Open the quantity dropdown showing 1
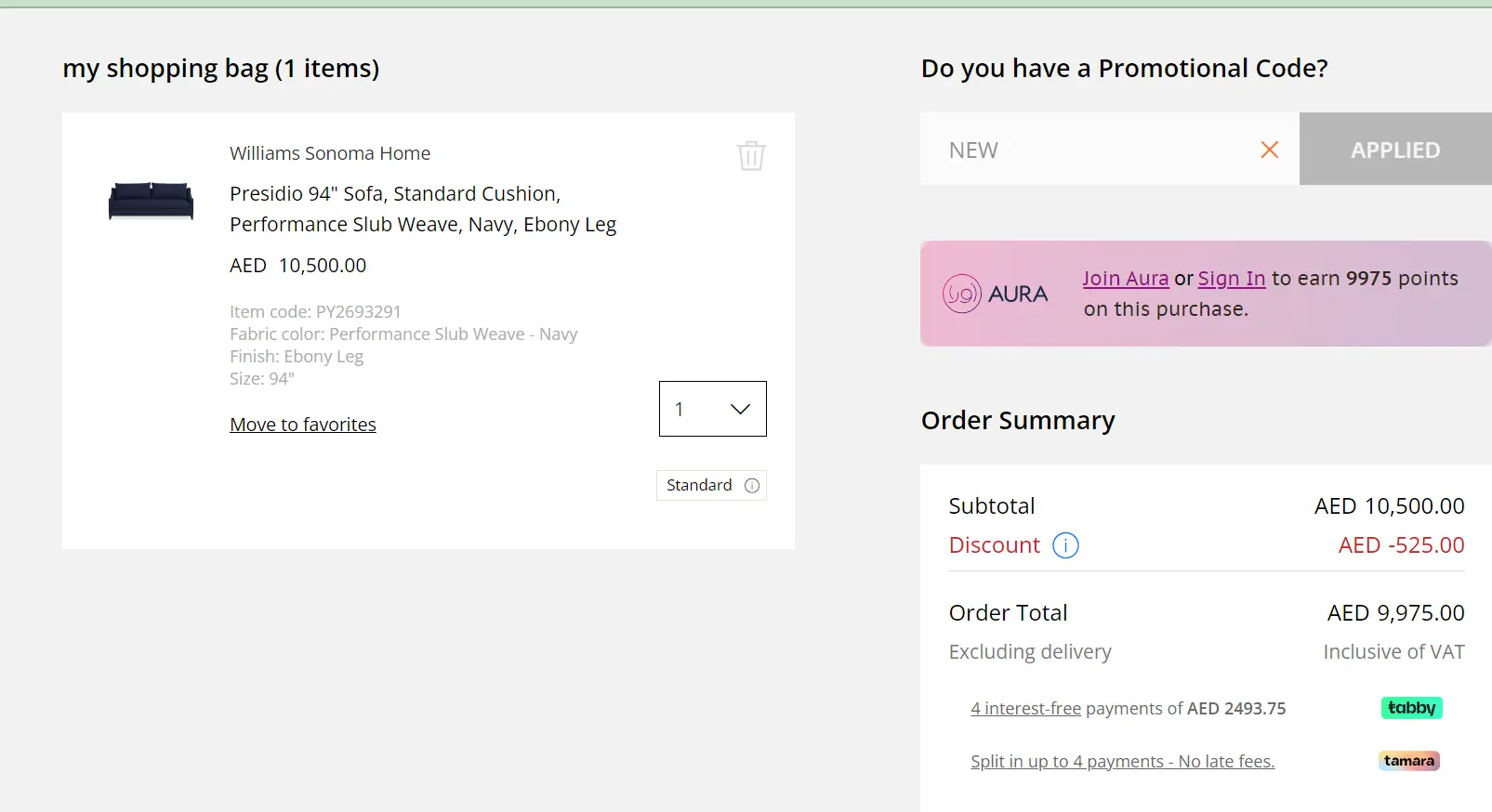This screenshot has height=812, width=1492. click(713, 409)
